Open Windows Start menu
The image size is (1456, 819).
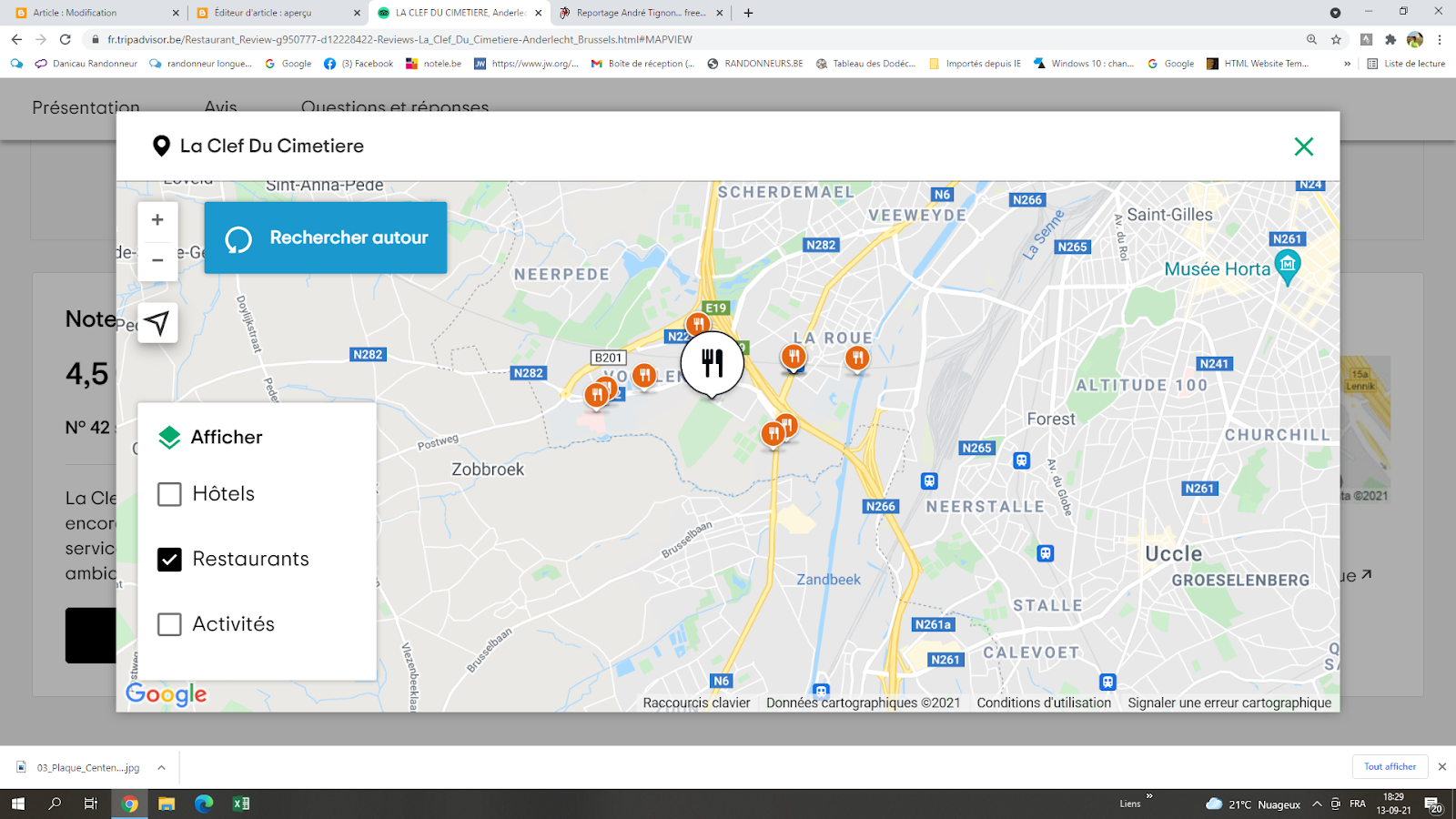(x=18, y=804)
